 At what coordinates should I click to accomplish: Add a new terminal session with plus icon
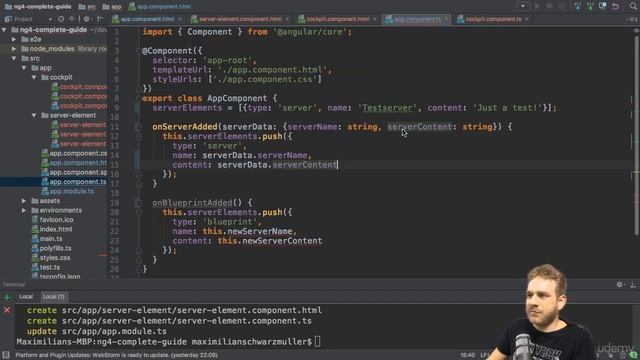tap(7, 298)
